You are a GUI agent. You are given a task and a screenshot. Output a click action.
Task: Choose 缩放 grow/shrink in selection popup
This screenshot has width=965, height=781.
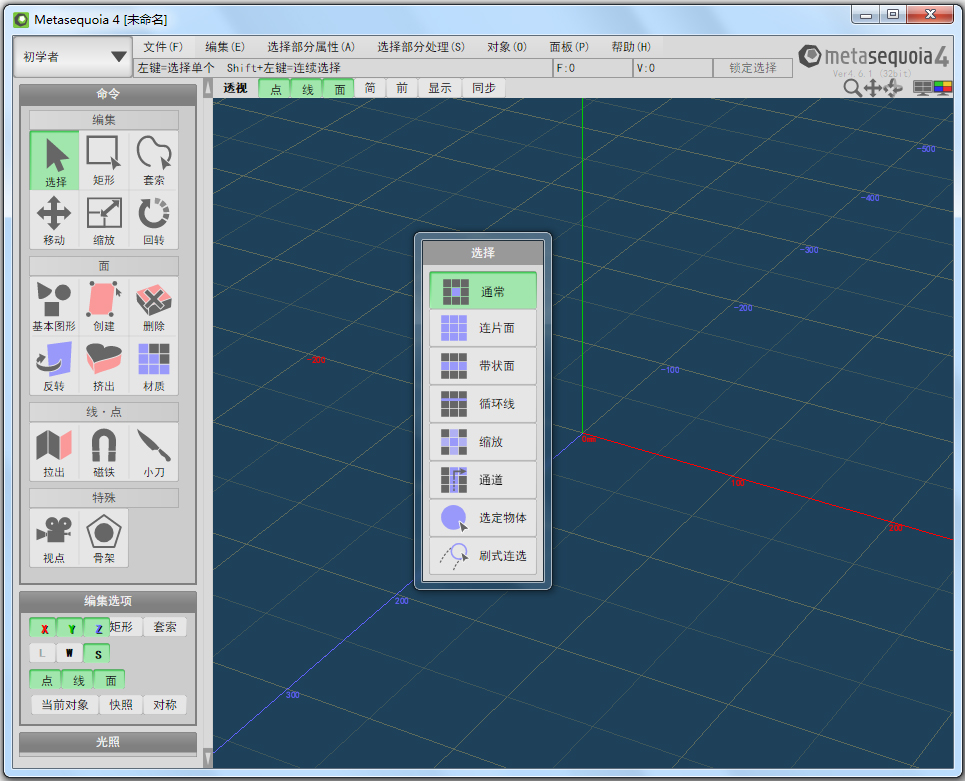pyautogui.click(x=483, y=442)
